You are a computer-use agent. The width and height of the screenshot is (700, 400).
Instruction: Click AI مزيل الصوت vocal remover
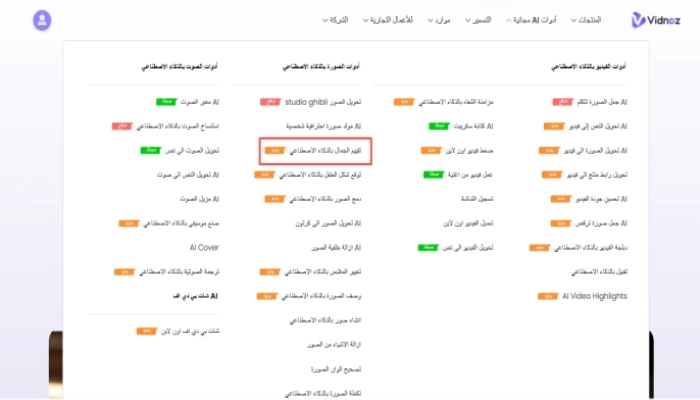(x=198, y=198)
